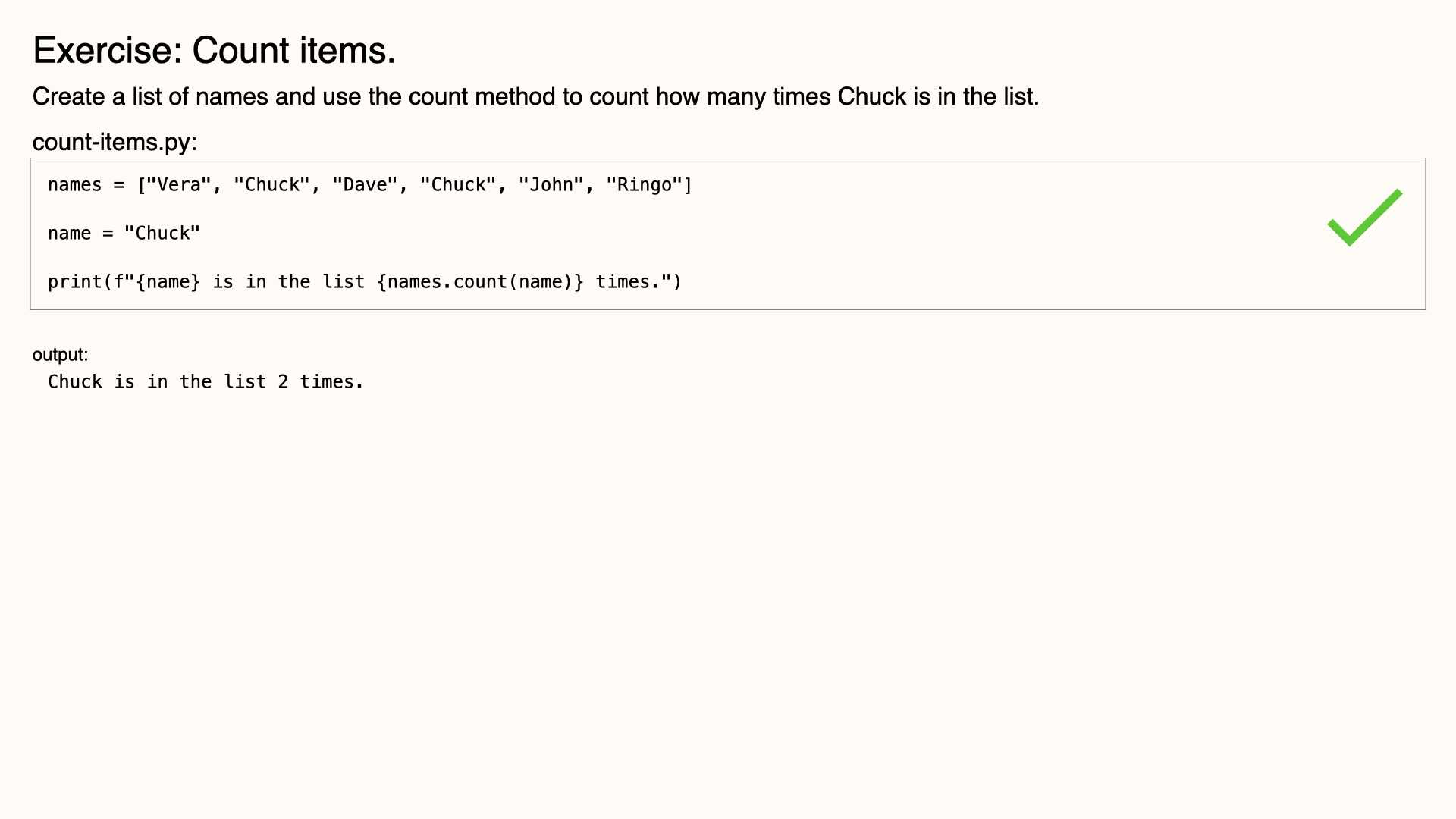Click the output line 'Chuck is in the list 2 times.'
The image size is (1456, 819).
coord(206,382)
